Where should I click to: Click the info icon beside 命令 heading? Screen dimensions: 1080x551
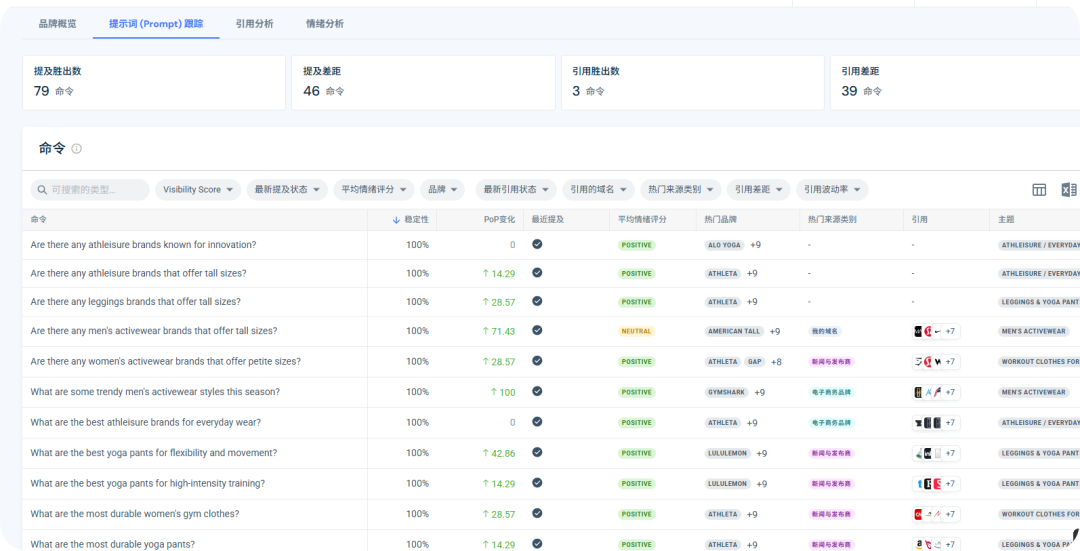[76, 149]
